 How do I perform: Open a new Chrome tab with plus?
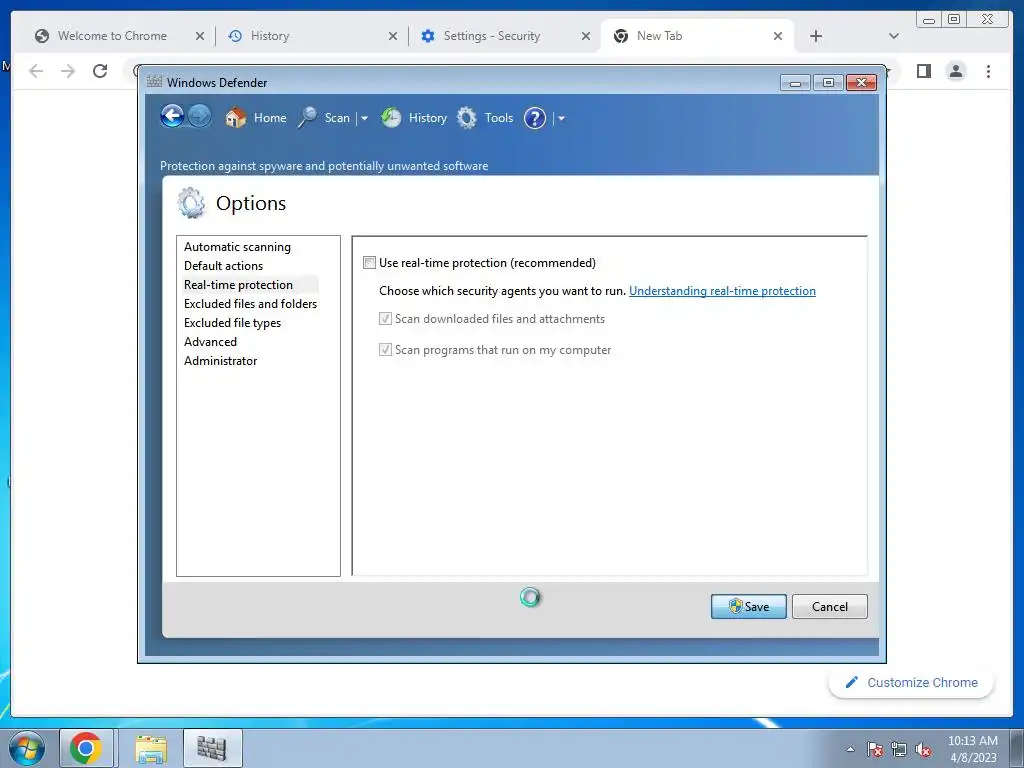click(816, 36)
